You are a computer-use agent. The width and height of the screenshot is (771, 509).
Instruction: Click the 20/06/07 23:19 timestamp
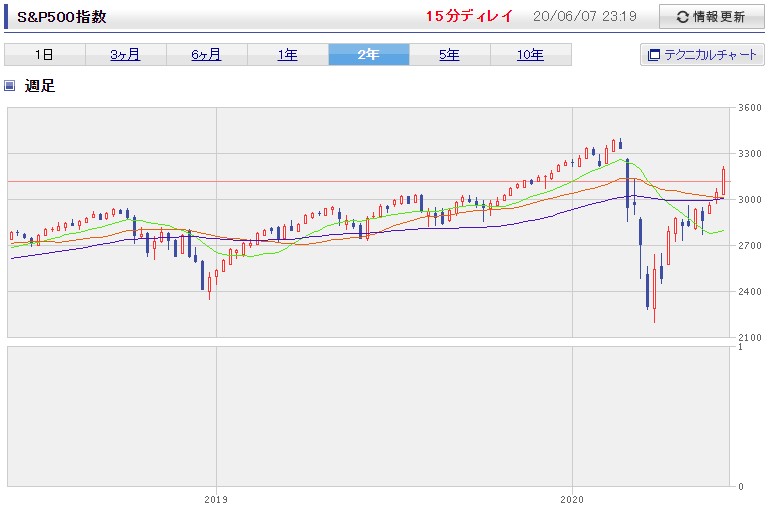click(585, 16)
